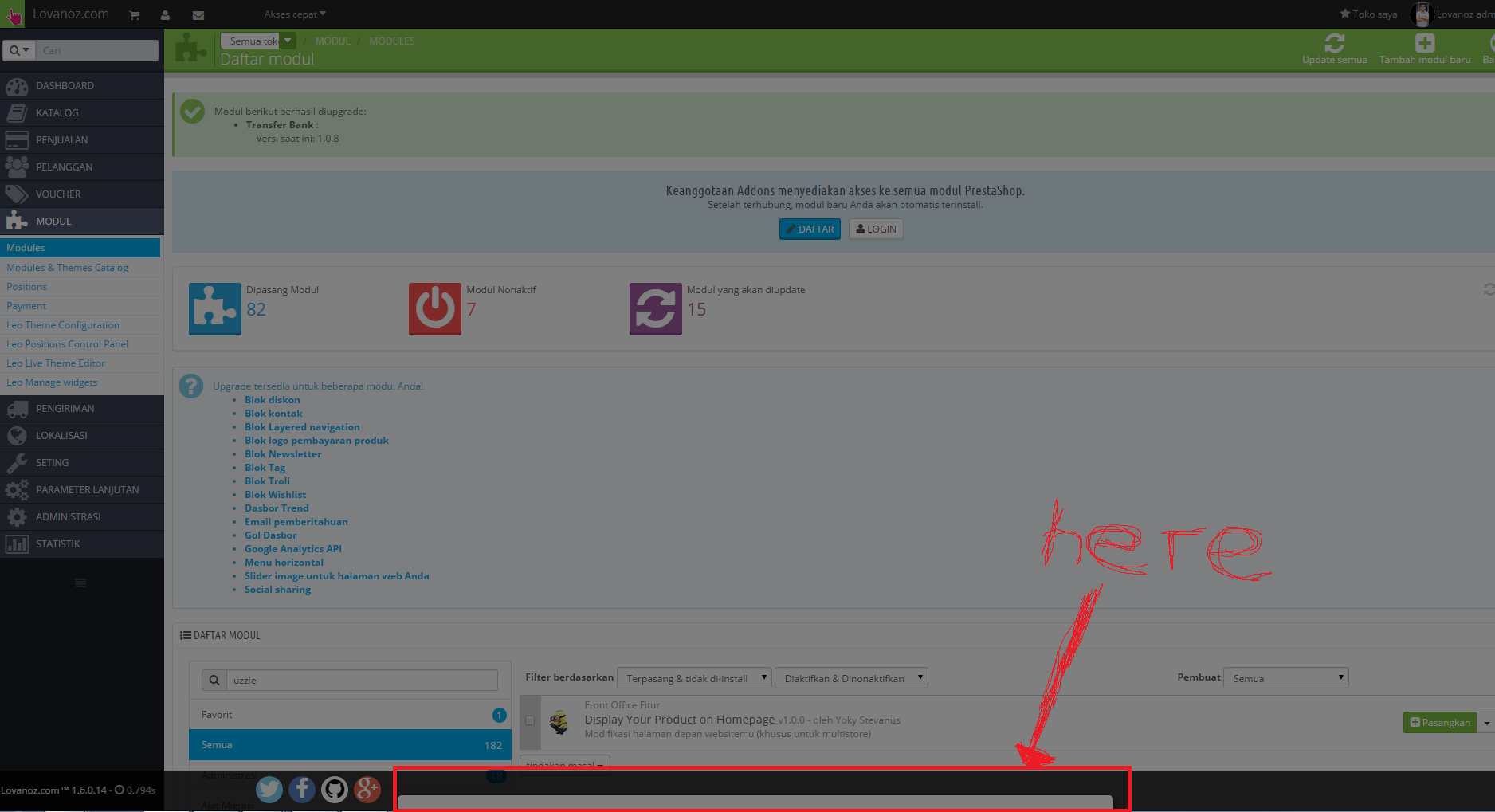Open the envelope messages icon
The height and width of the screenshot is (812, 1495).
point(198,15)
